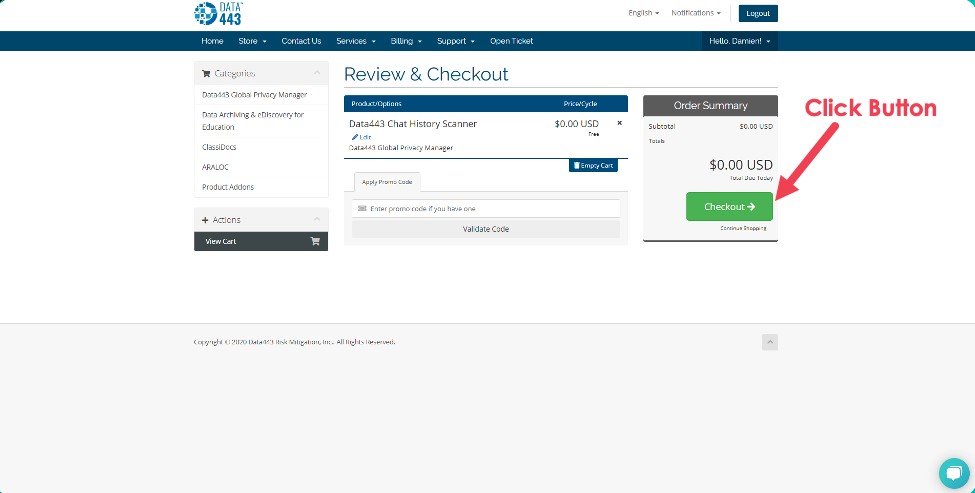This screenshot has height=493, width=975.
Task: Click the green Checkout button
Action: tap(729, 206)
